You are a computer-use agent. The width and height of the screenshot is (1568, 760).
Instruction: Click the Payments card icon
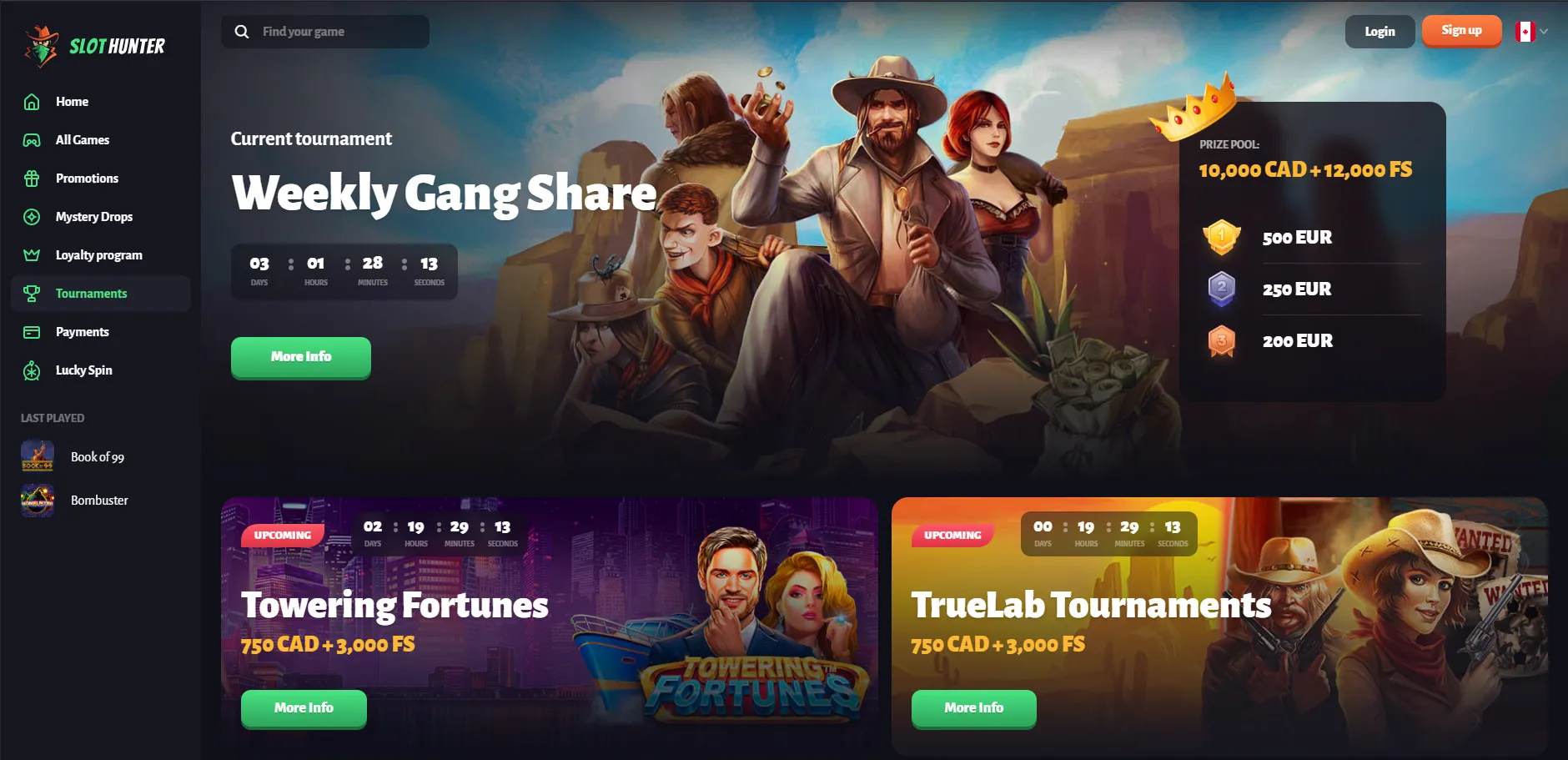point(32,332)
